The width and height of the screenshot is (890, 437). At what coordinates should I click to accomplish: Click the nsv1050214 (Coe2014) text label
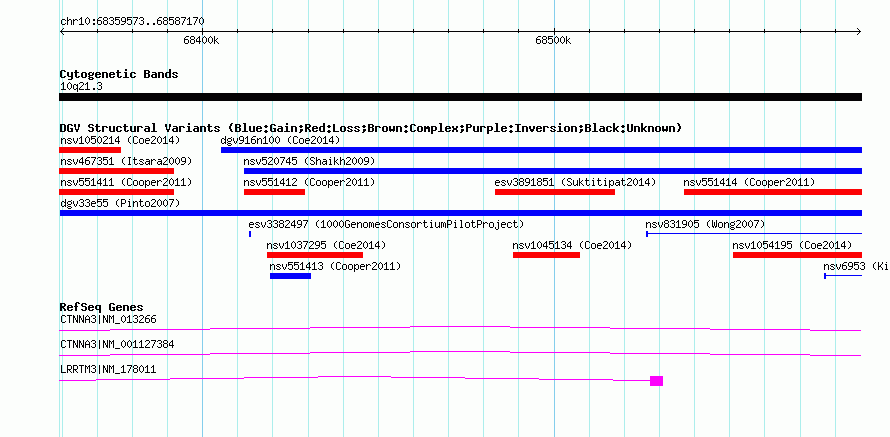pyautogui.click(x=120, y=140)
